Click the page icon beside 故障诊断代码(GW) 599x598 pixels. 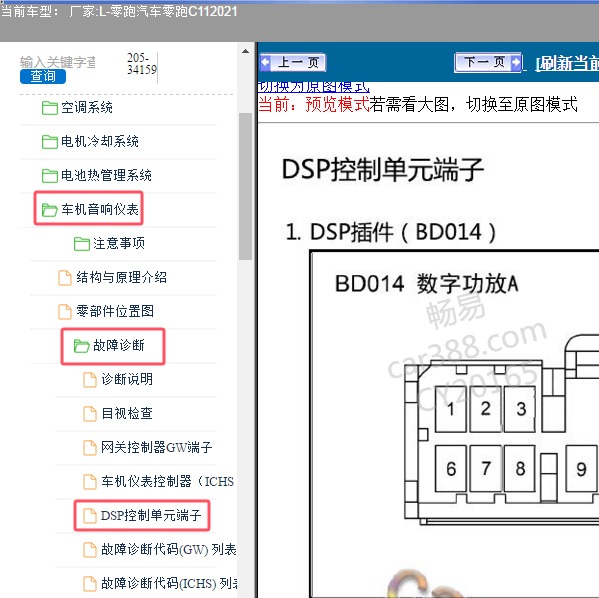click(90, 550)
